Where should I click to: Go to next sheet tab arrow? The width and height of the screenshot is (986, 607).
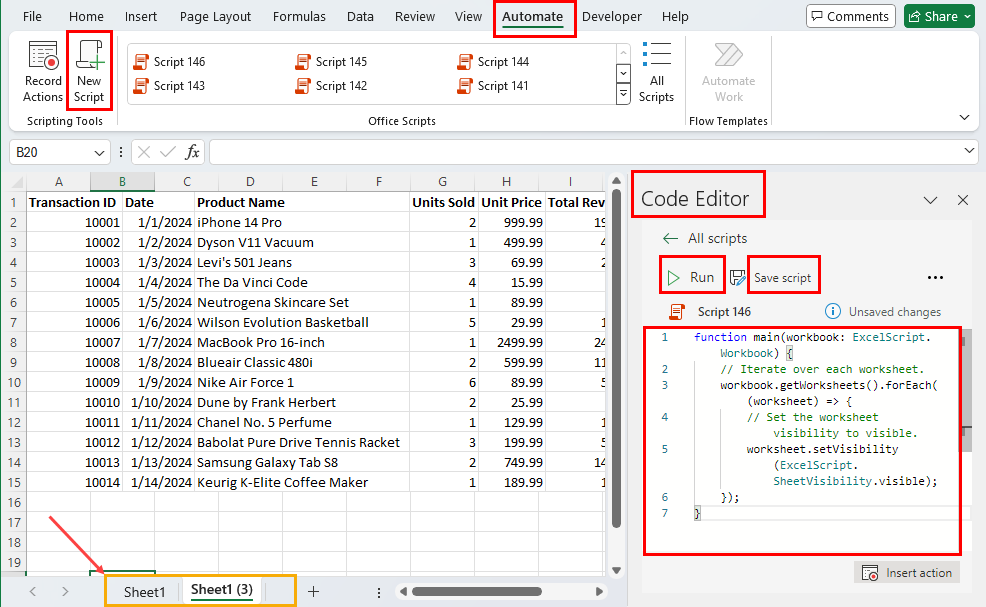[x=65, y=591]
